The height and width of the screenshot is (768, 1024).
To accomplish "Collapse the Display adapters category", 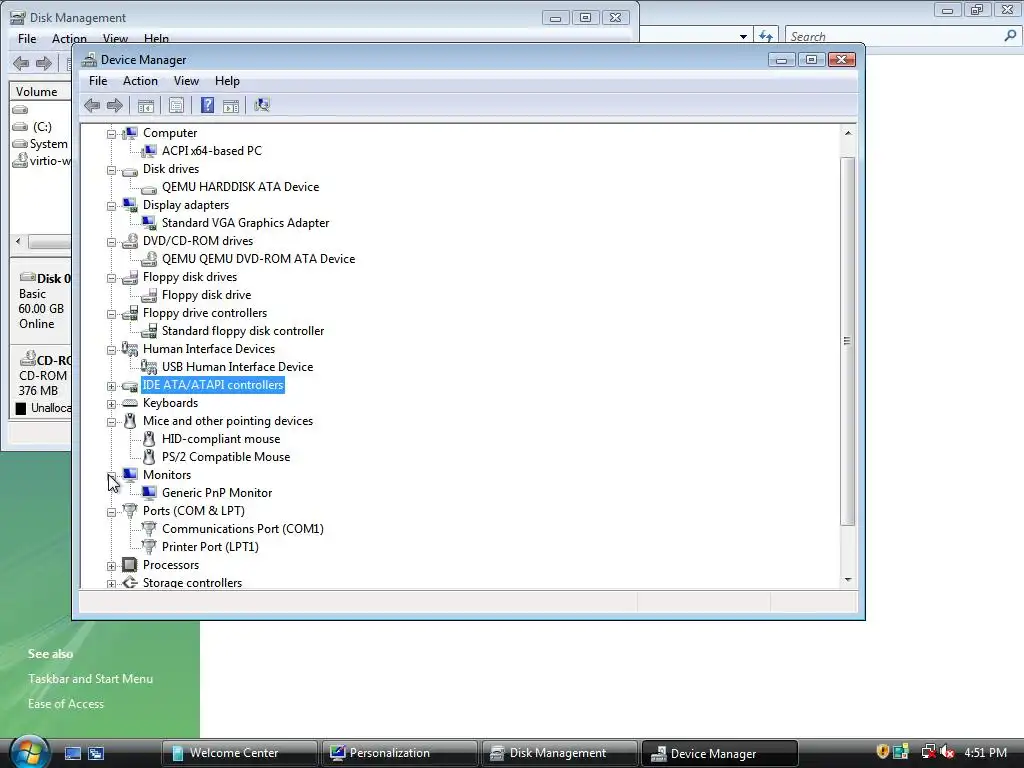I will tap(112, 206).
